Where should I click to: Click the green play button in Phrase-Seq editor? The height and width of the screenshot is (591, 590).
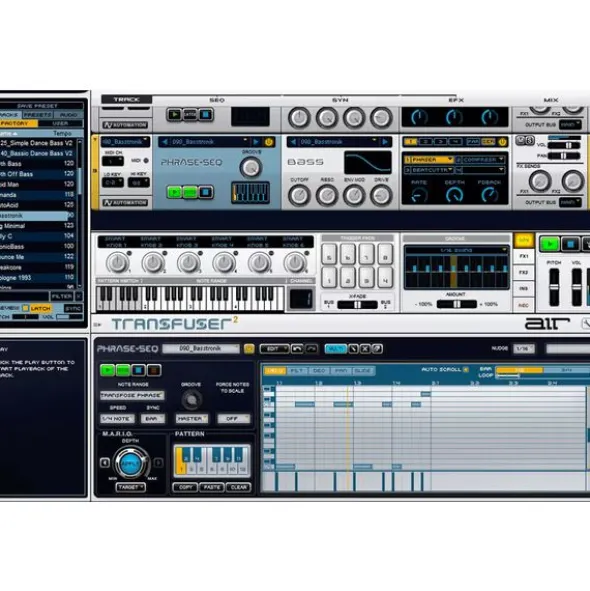[107, 370]
